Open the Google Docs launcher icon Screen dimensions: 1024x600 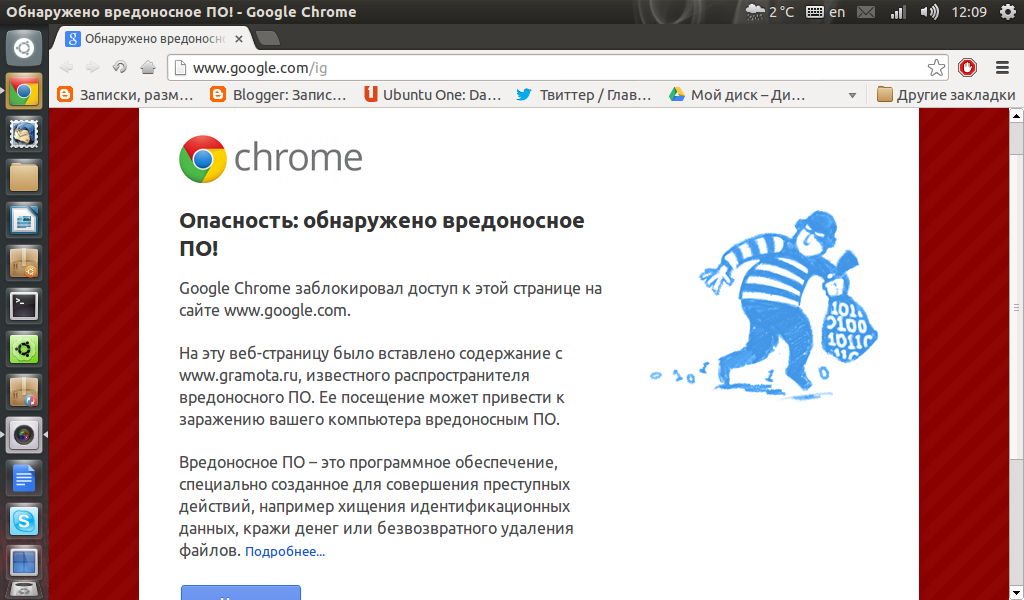click(24, 479)
